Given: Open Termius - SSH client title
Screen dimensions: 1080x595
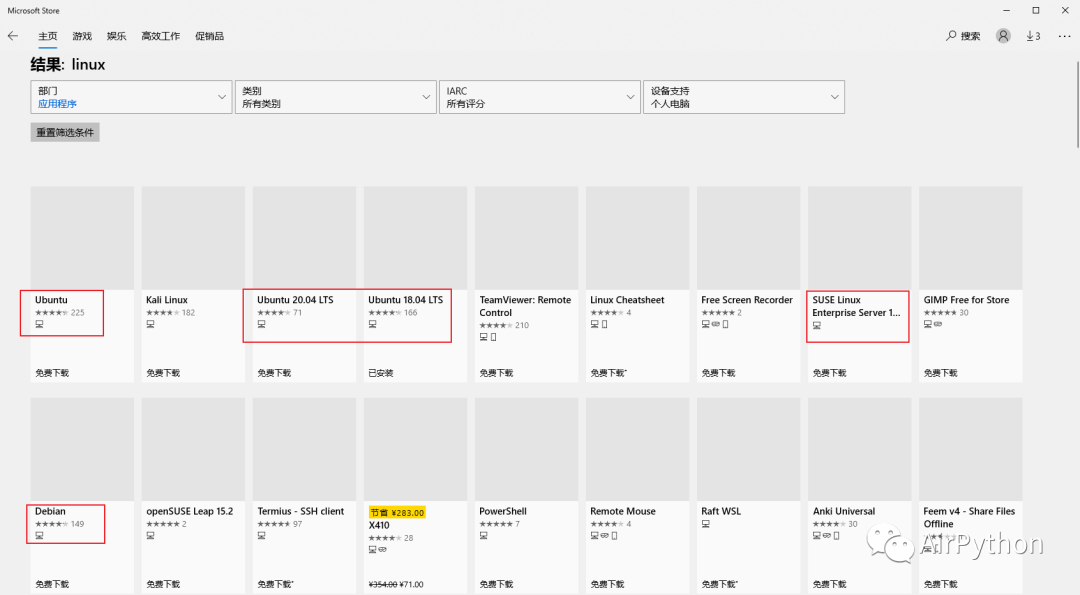Looking at the screenshot, I should (x=300, y=511).
